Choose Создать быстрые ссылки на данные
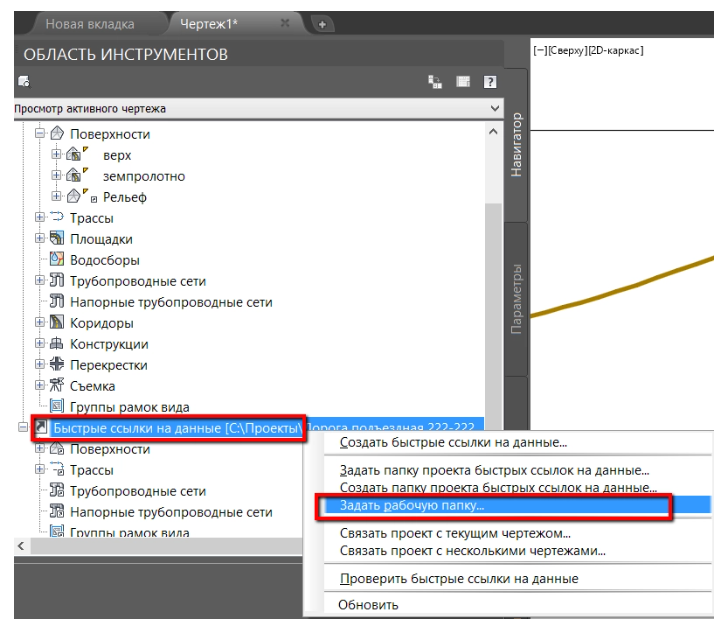 point(453,443)
